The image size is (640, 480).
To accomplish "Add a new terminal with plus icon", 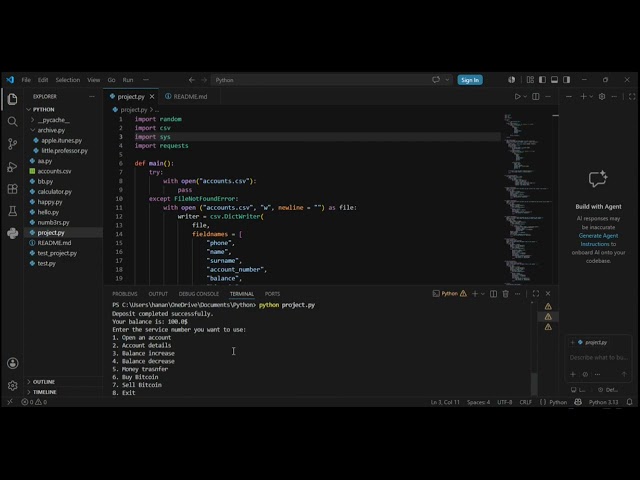I will pos(475,294).
